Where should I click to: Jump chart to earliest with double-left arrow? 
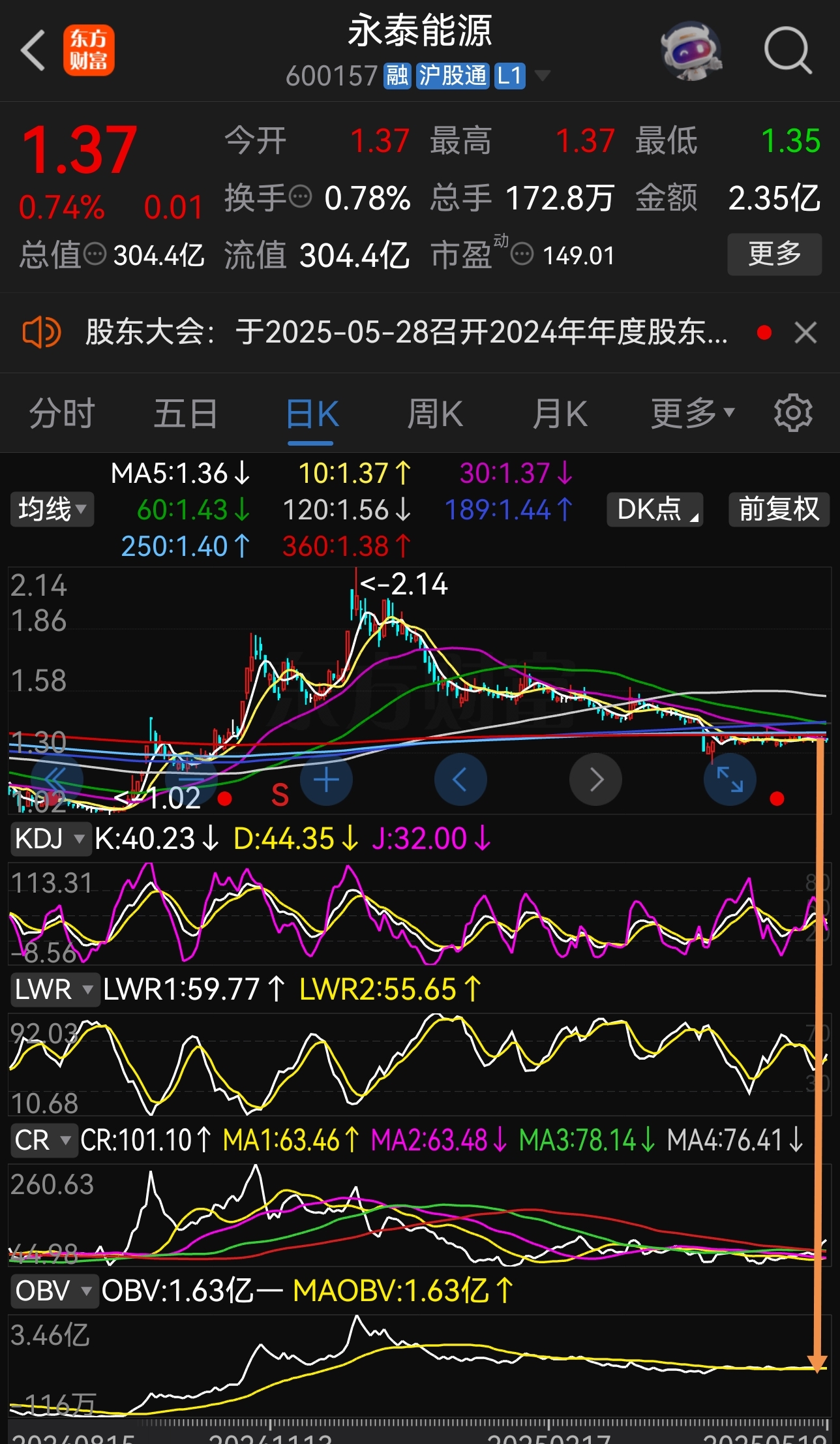point(57,780)
